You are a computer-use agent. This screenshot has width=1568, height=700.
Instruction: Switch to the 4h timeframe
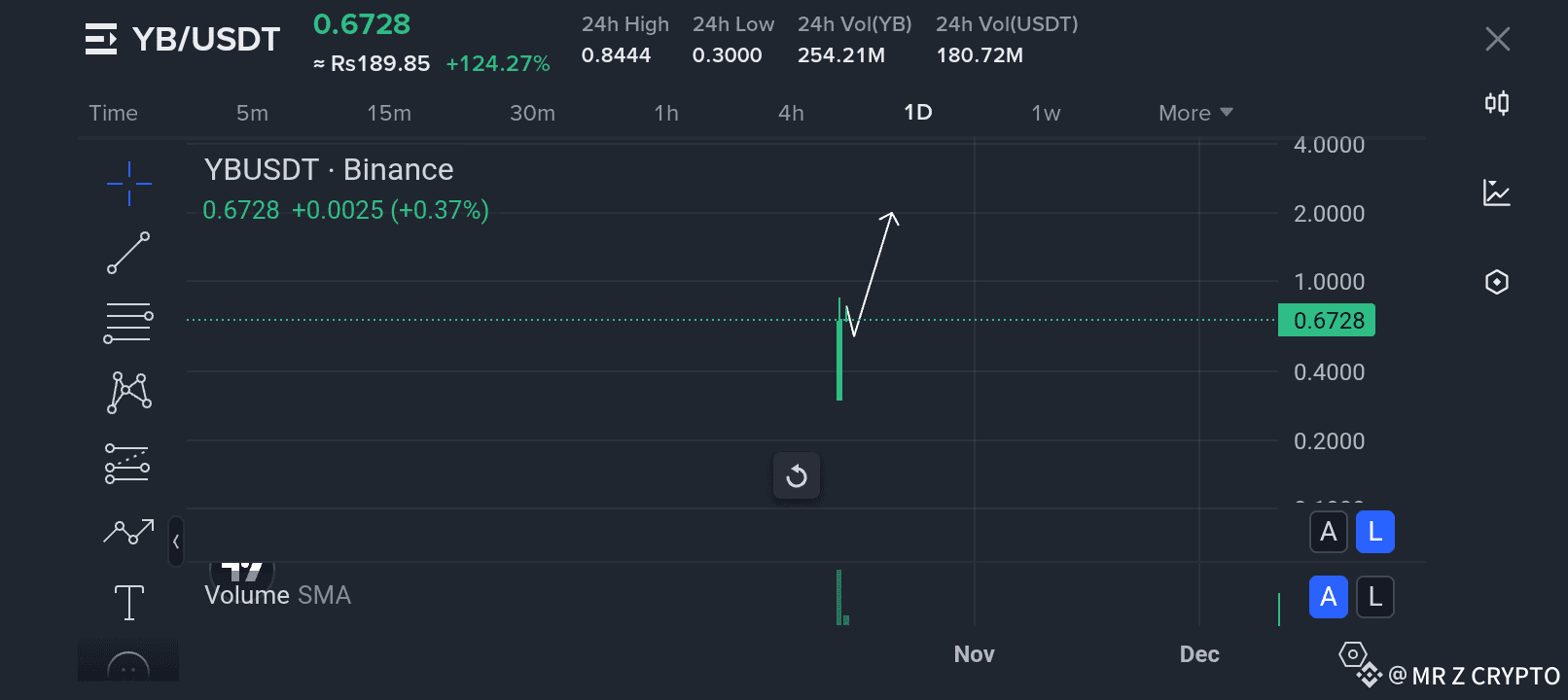click(x=791, y=113)
